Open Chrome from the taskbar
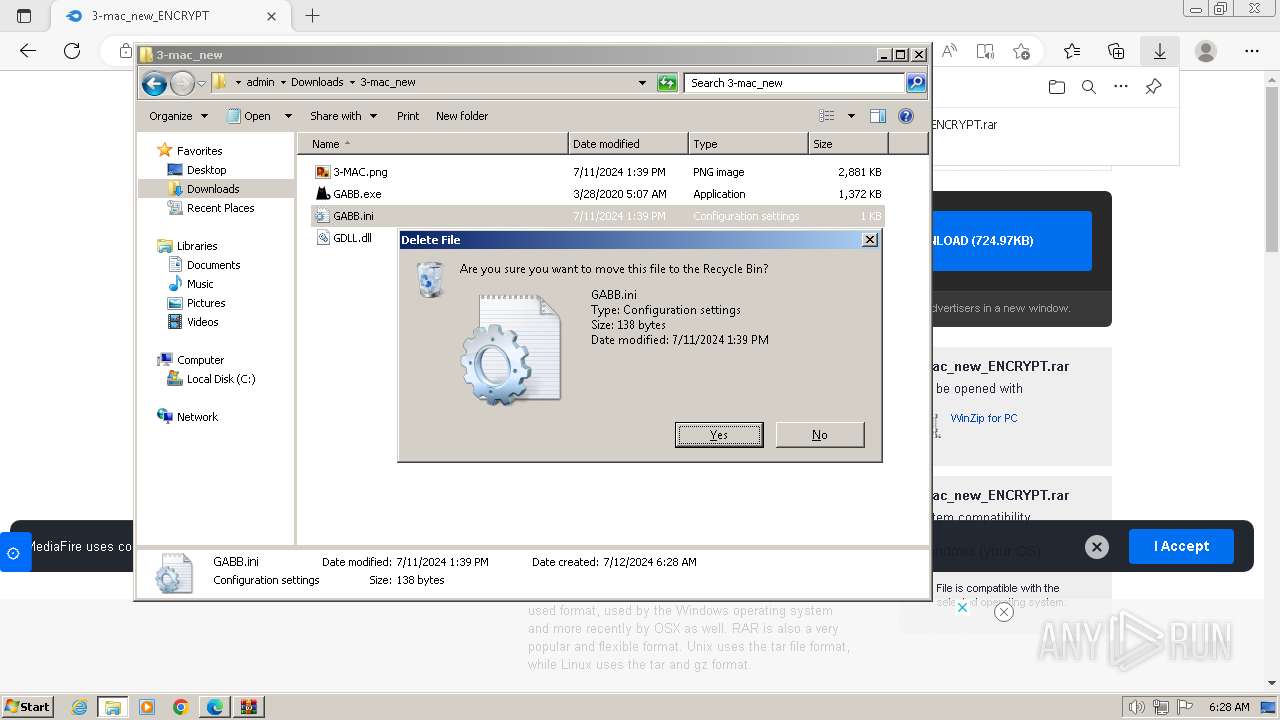Viewport: 1280px width, 720px height. tap(181, 707)
